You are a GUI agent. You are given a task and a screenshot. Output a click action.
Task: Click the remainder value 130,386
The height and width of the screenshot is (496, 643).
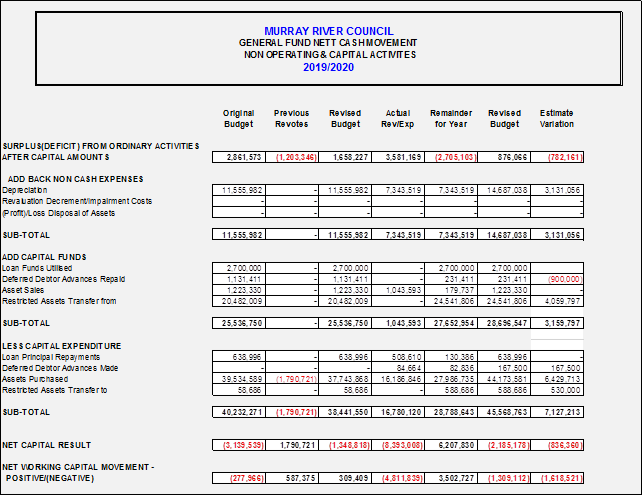pos(451,357)
